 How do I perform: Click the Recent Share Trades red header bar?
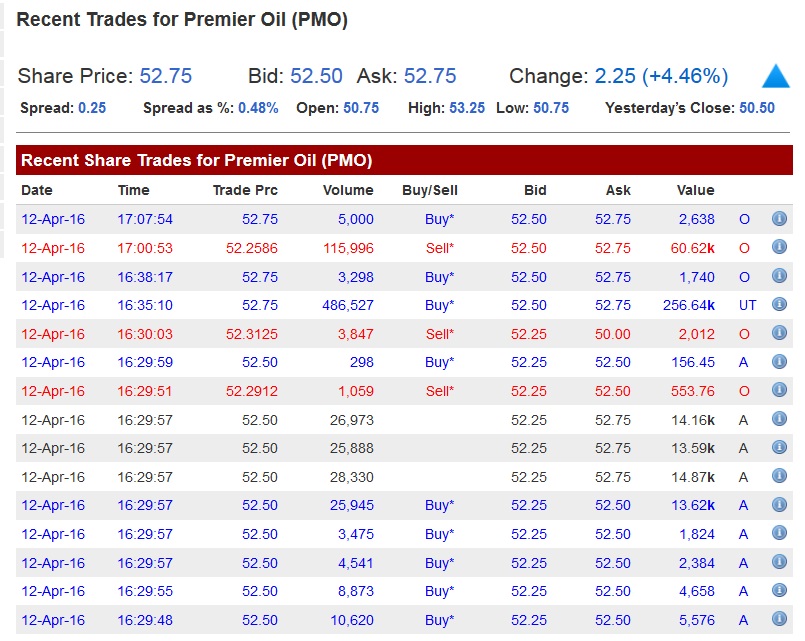(404, 160)
